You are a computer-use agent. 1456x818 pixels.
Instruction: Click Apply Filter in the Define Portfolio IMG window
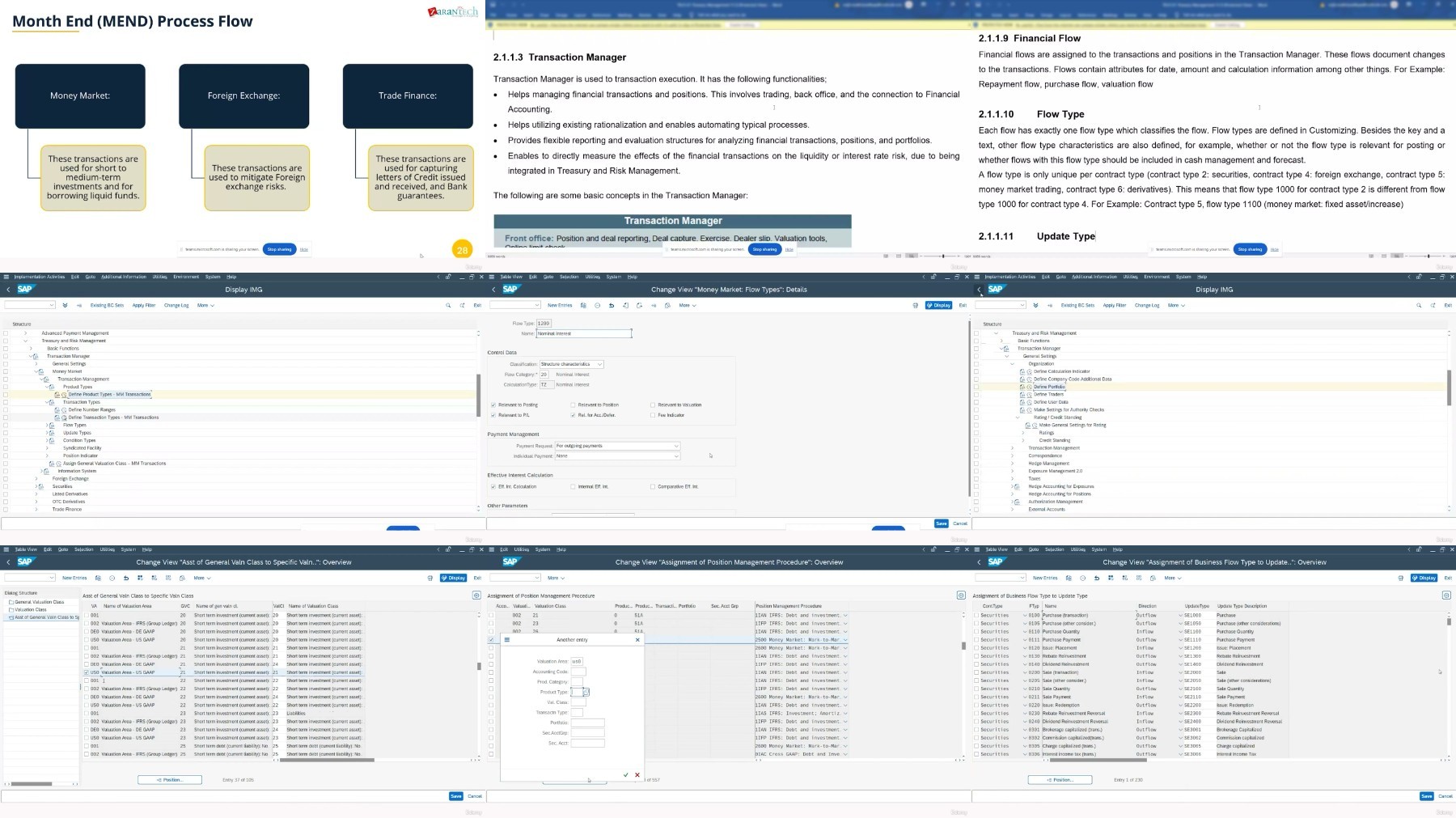click(1115, 305)
